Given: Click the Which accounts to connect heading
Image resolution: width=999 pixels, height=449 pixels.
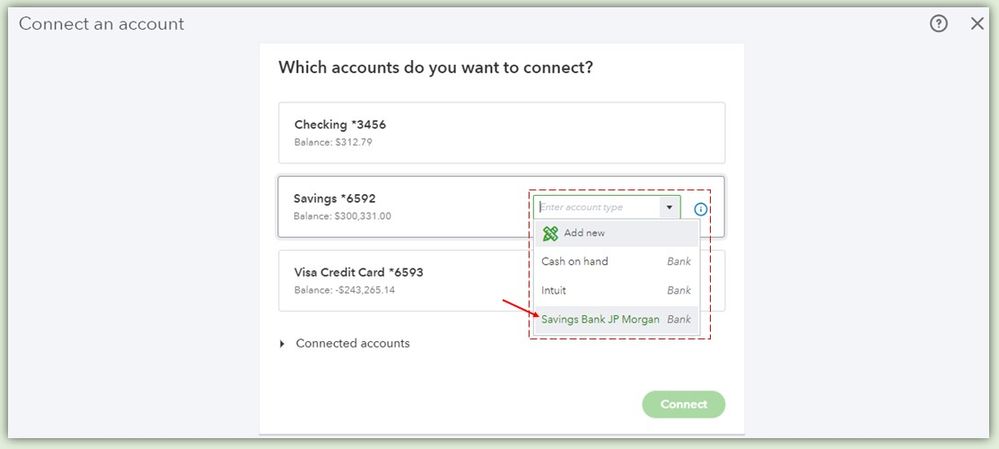Looking at the screenshot, I should tap(435, 68).
